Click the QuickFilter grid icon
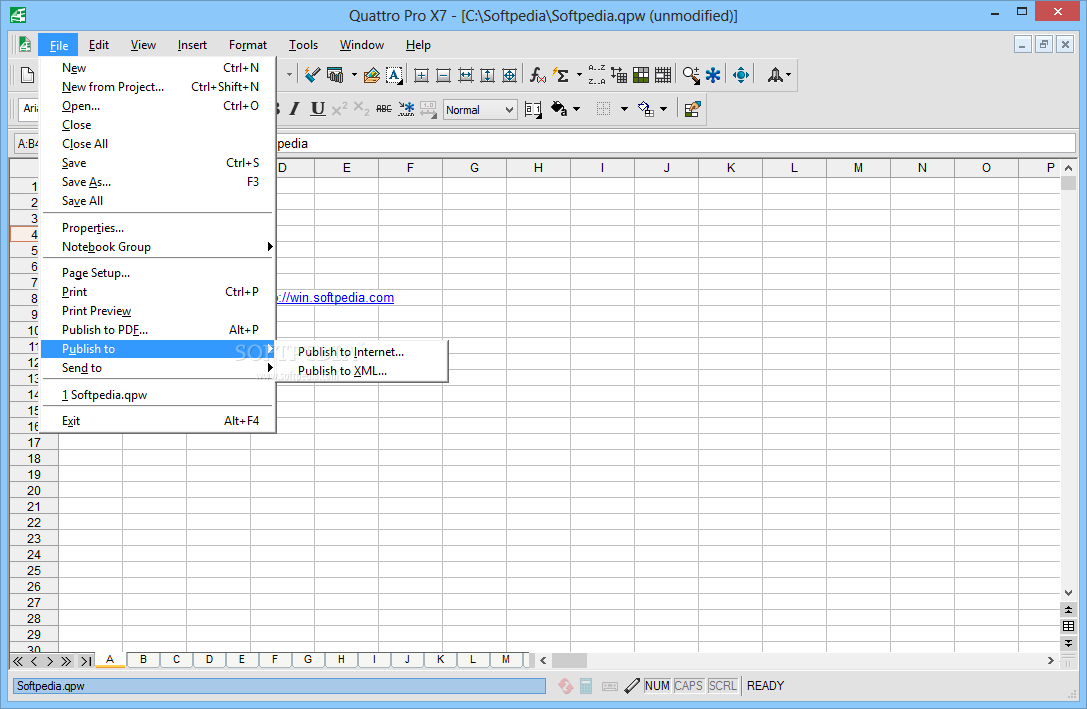1087x709 pixels. click(663, 75)
